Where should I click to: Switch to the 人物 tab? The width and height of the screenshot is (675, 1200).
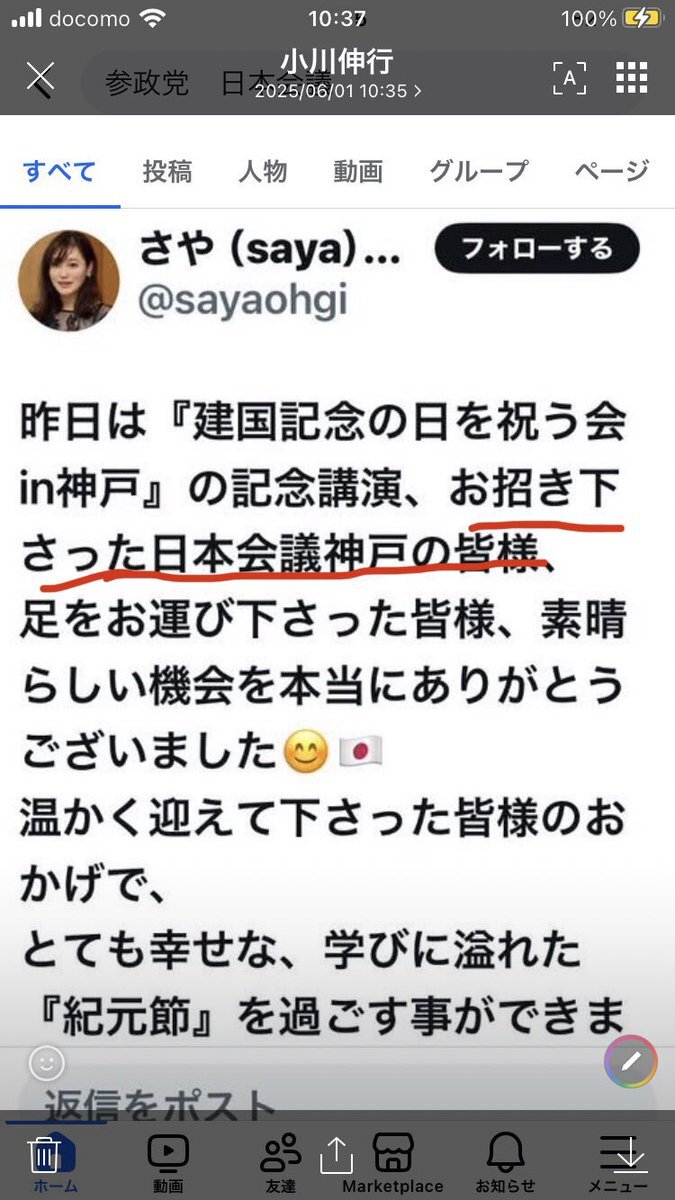click(x=263, y=171)
